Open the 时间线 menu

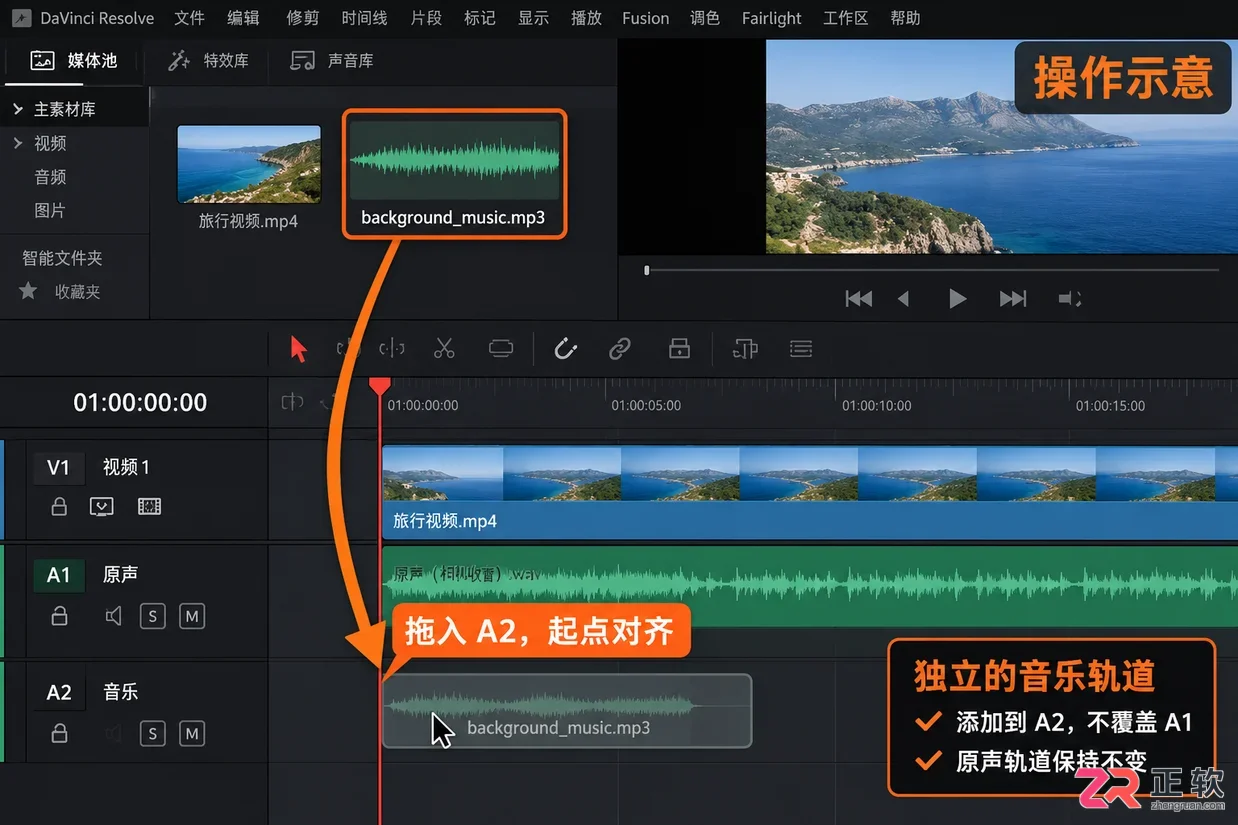point(364,18)
